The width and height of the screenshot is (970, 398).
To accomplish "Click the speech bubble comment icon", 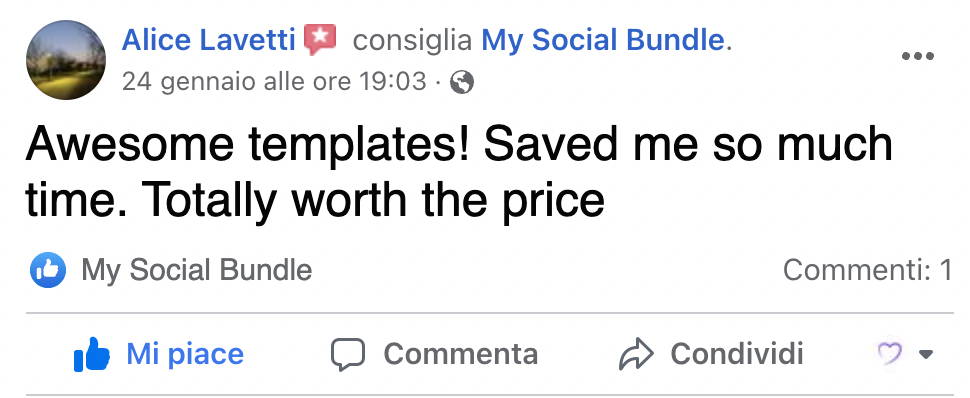I will click(x=348, y=355).
